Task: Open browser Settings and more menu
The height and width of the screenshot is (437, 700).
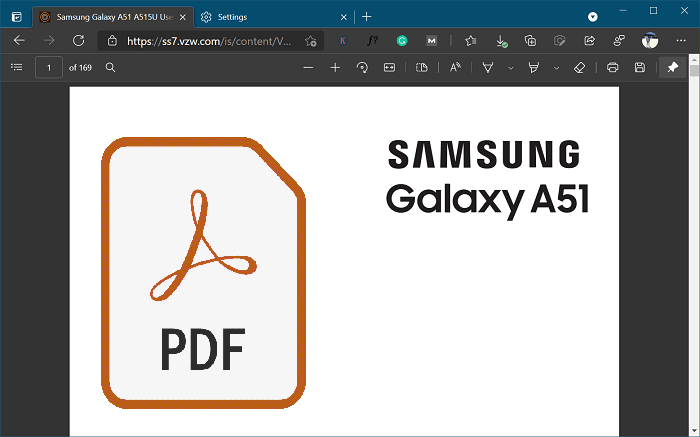Action: [x=681, y=41]
